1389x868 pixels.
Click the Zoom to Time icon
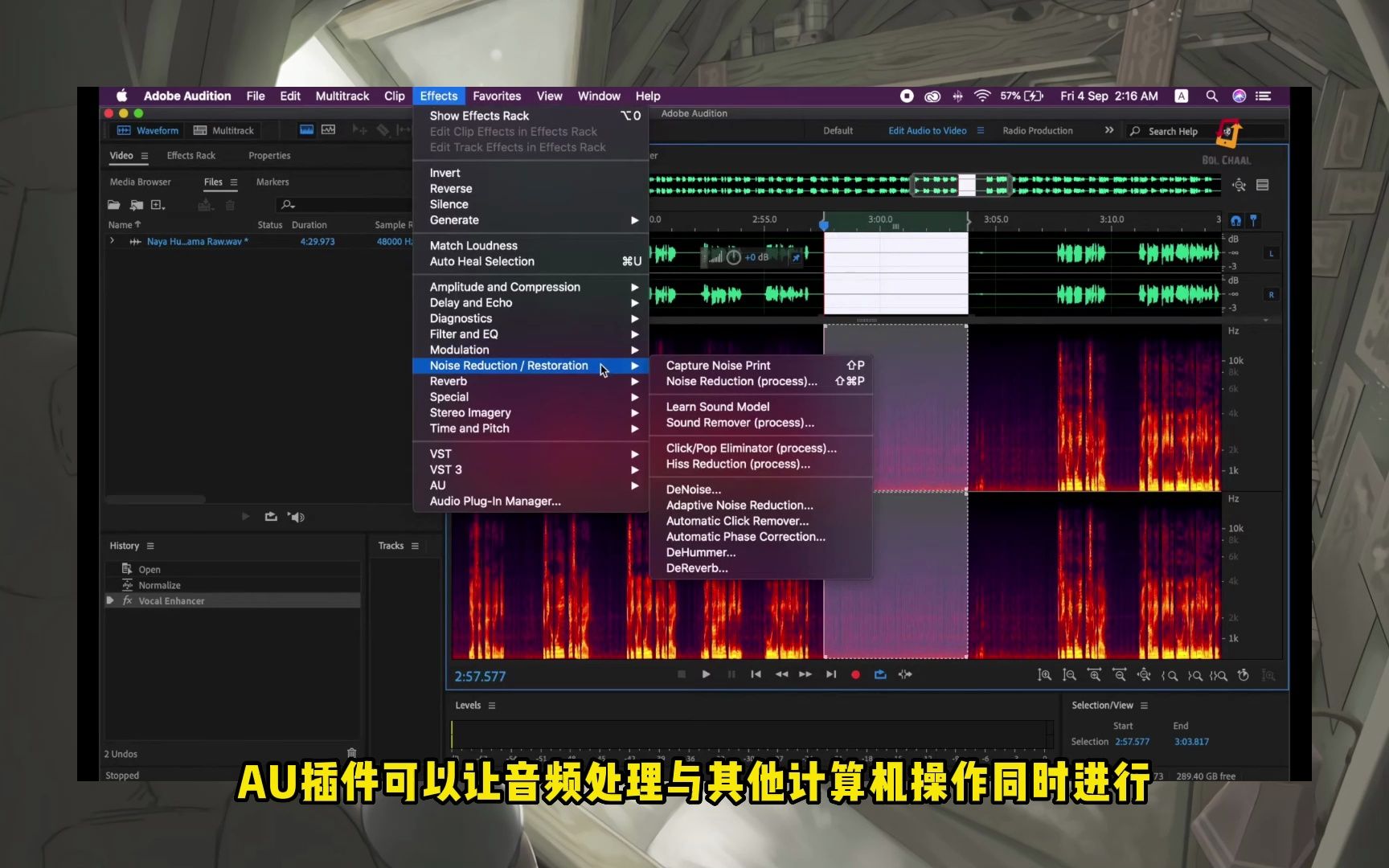click(1244, 675)
